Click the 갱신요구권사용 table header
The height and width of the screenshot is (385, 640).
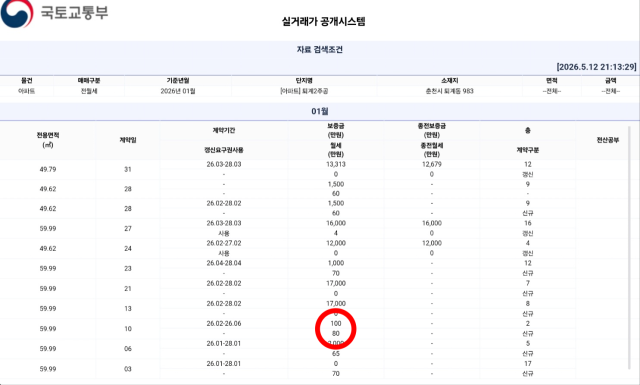click(x=224, y=150)
